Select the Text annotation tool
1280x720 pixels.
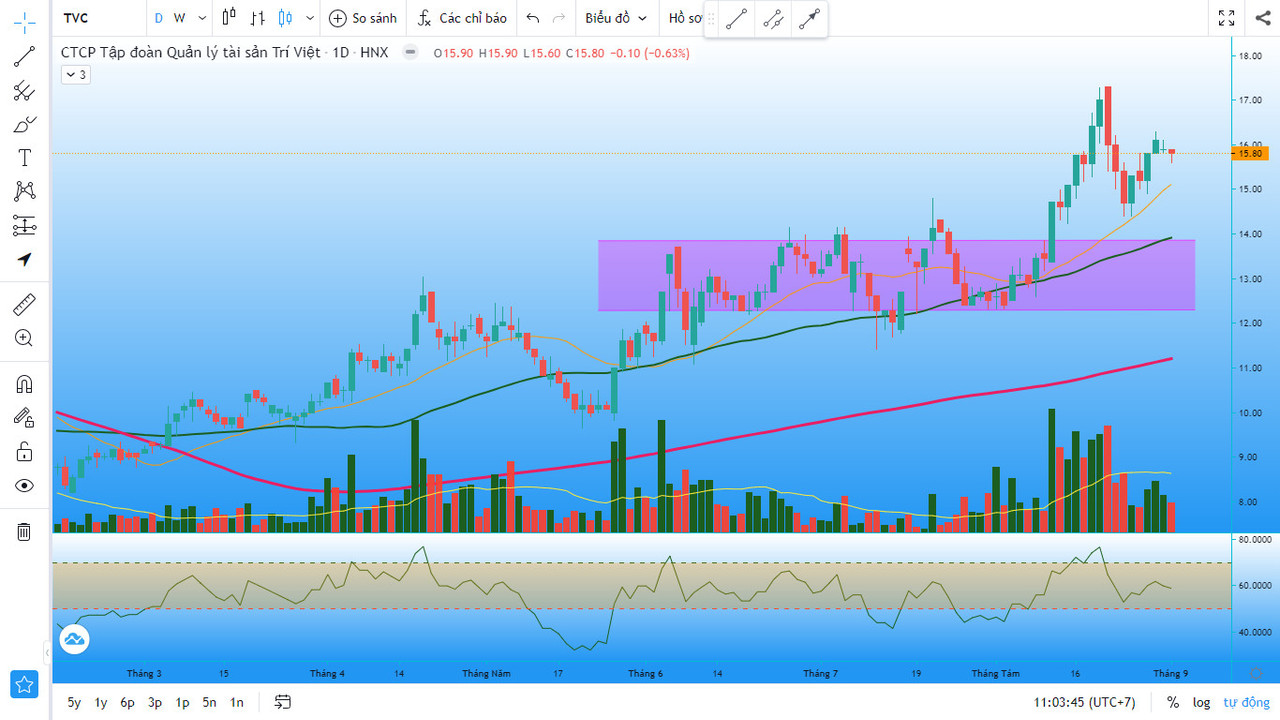click(24, 158)
